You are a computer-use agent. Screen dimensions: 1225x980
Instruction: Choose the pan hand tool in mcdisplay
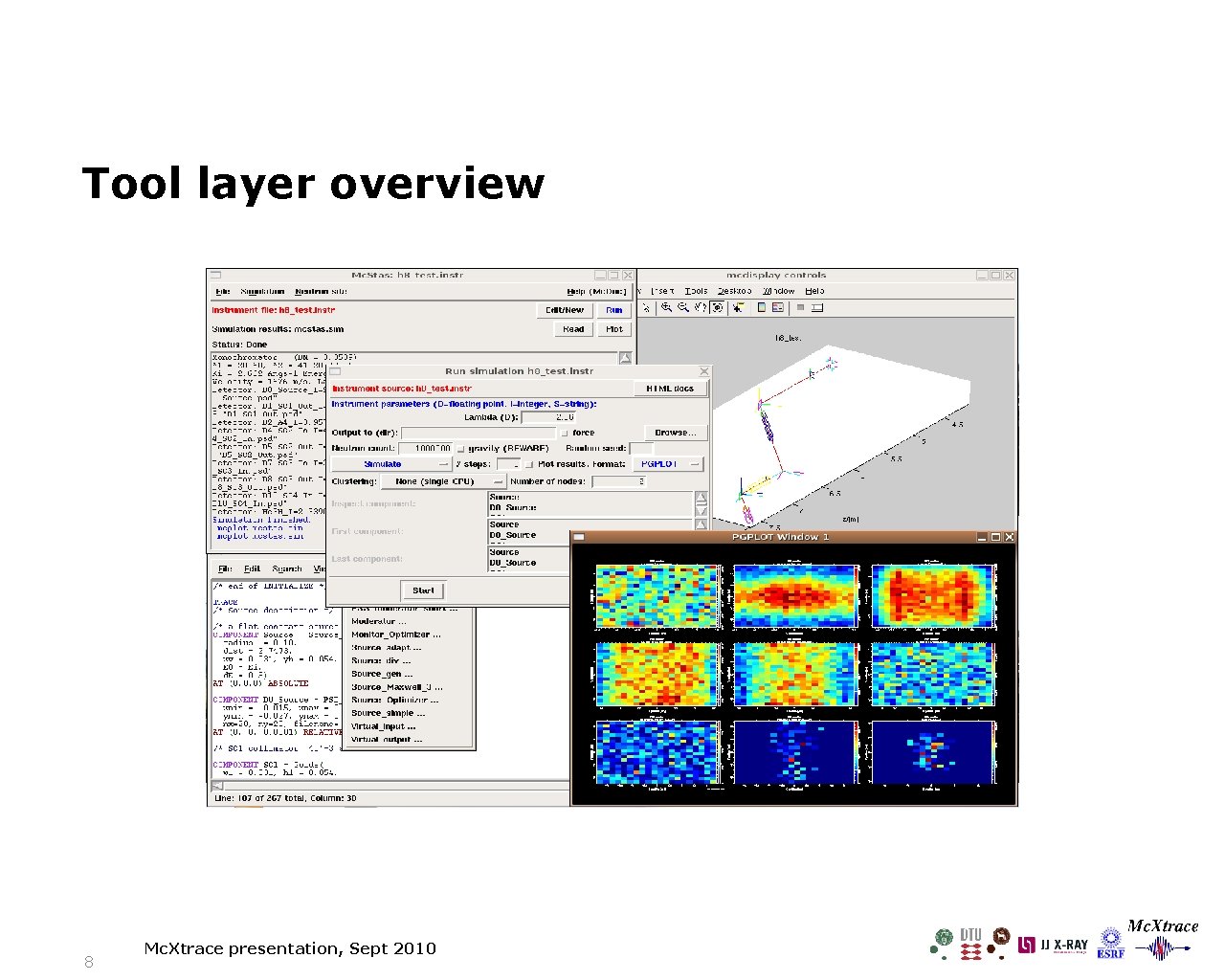pos(700,308)
